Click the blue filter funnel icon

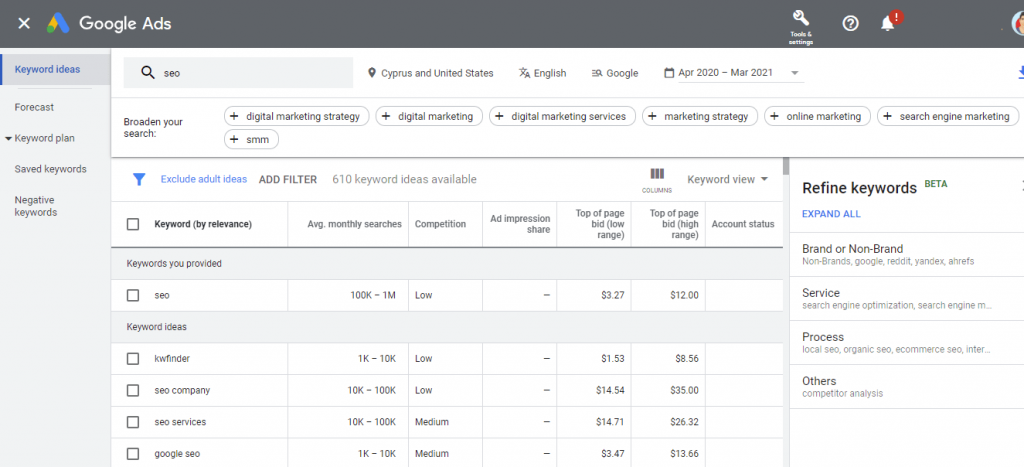click(138, 179)
